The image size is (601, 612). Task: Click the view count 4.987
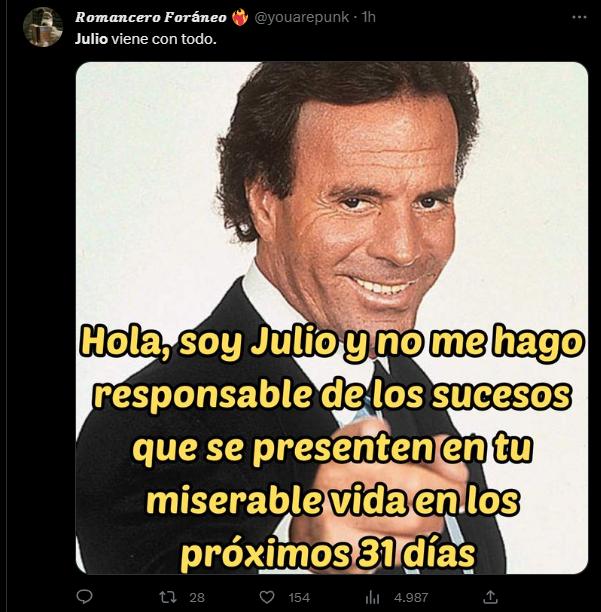pos(411,598)
